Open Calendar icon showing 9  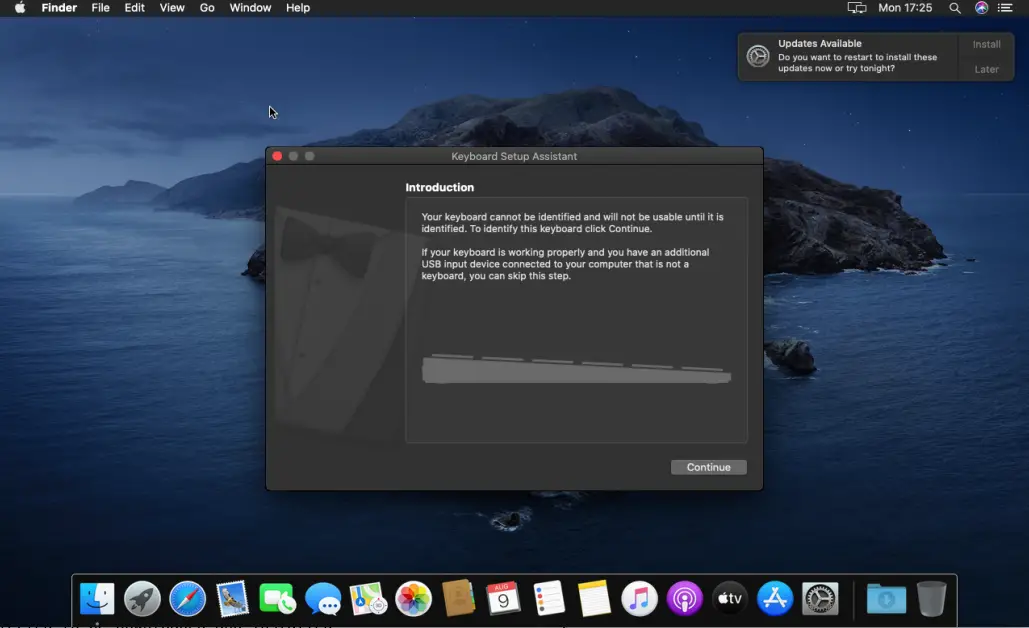[503, 598]
